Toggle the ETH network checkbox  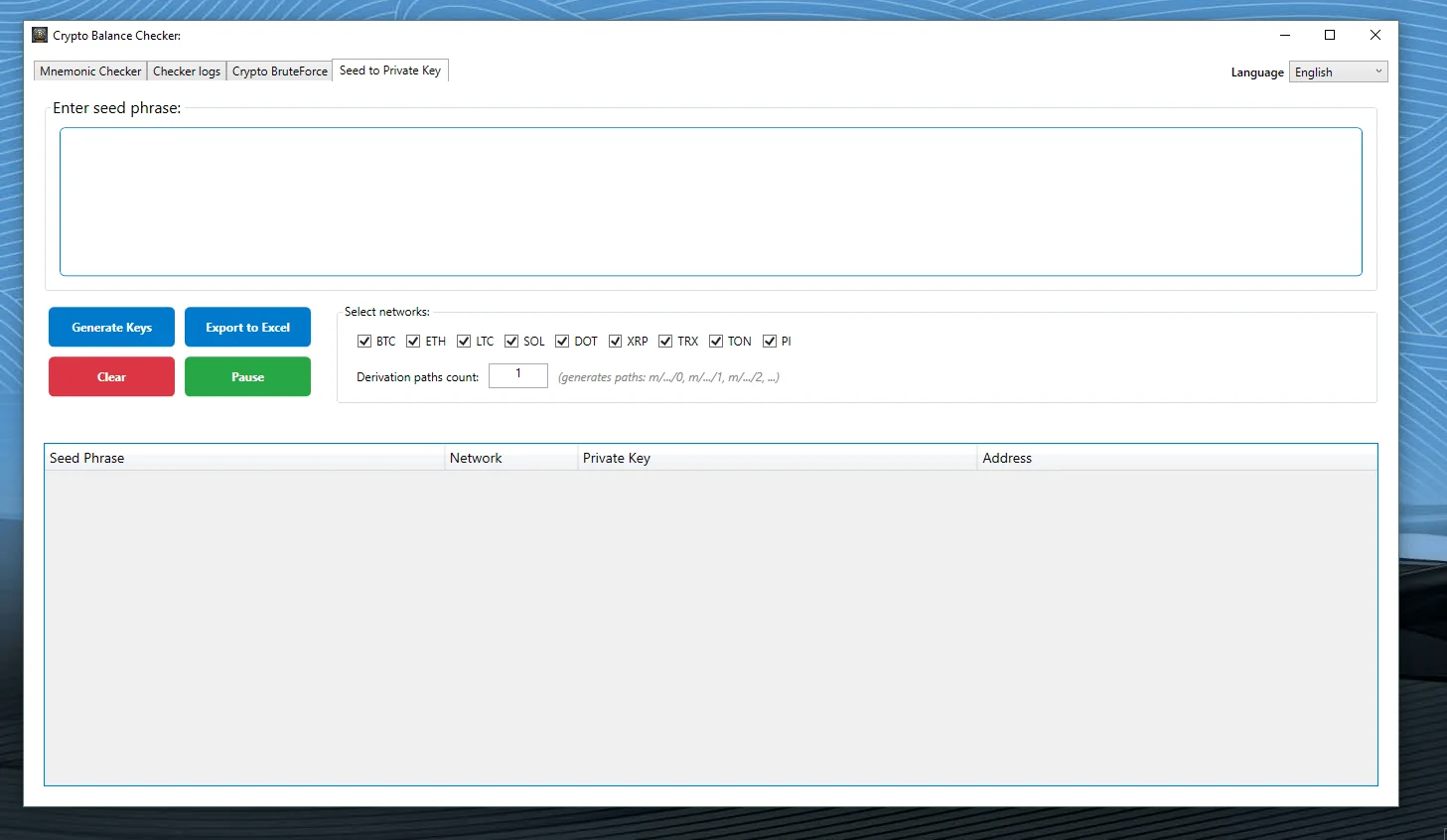click(414, 342)
